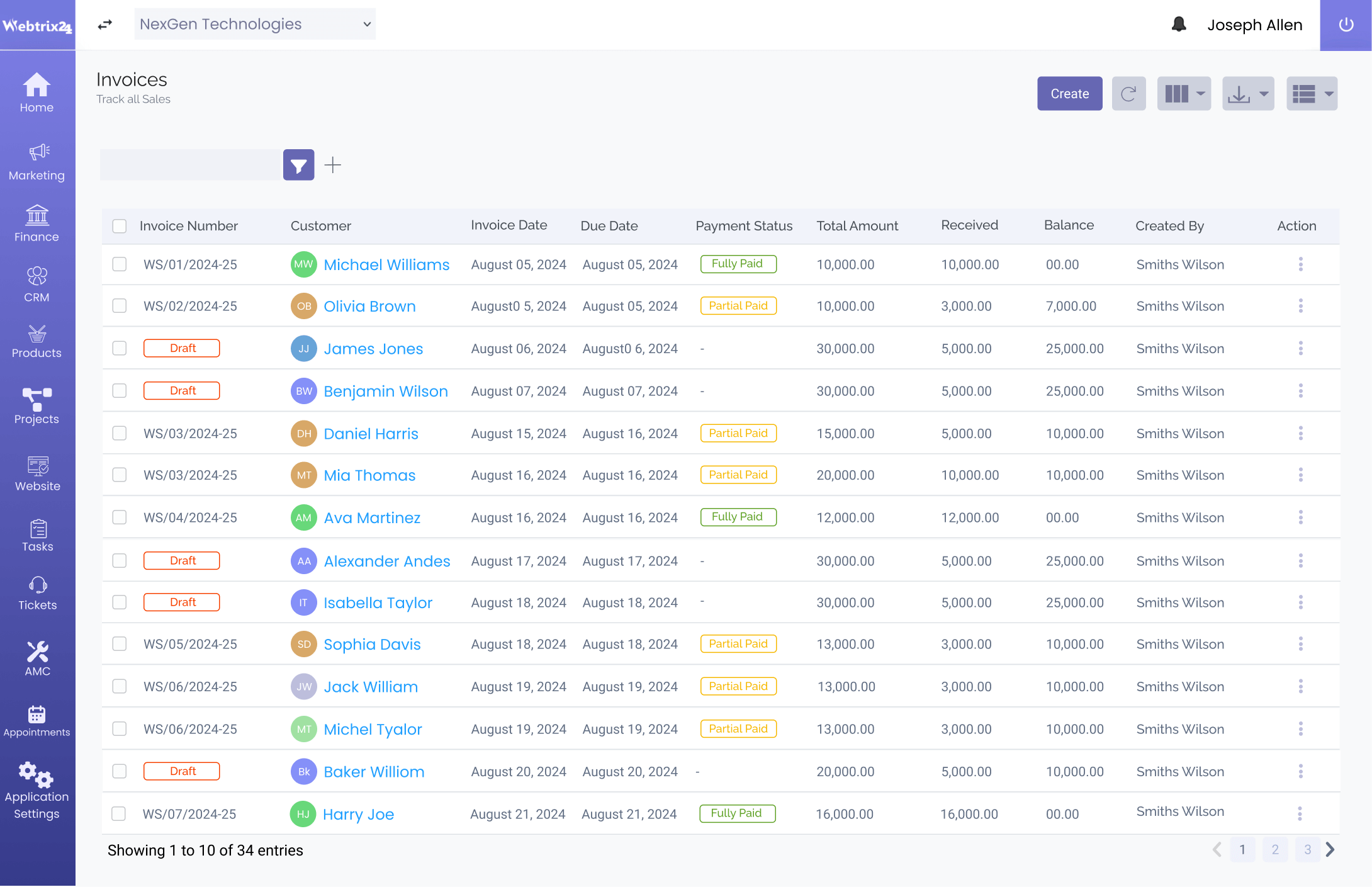Expand the list view mode dropdown

point(1312,94)
